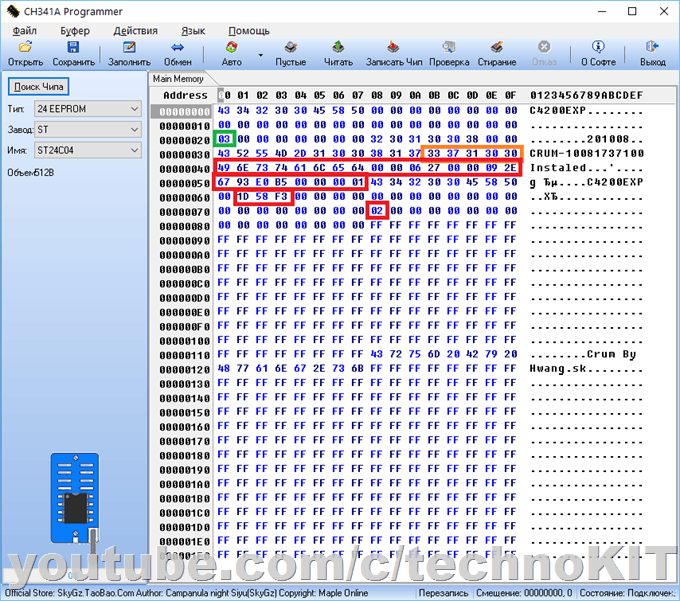This screenshot has width=680, height=601.
Task: Open the Действия menu
Action: [x=135, y=31]
